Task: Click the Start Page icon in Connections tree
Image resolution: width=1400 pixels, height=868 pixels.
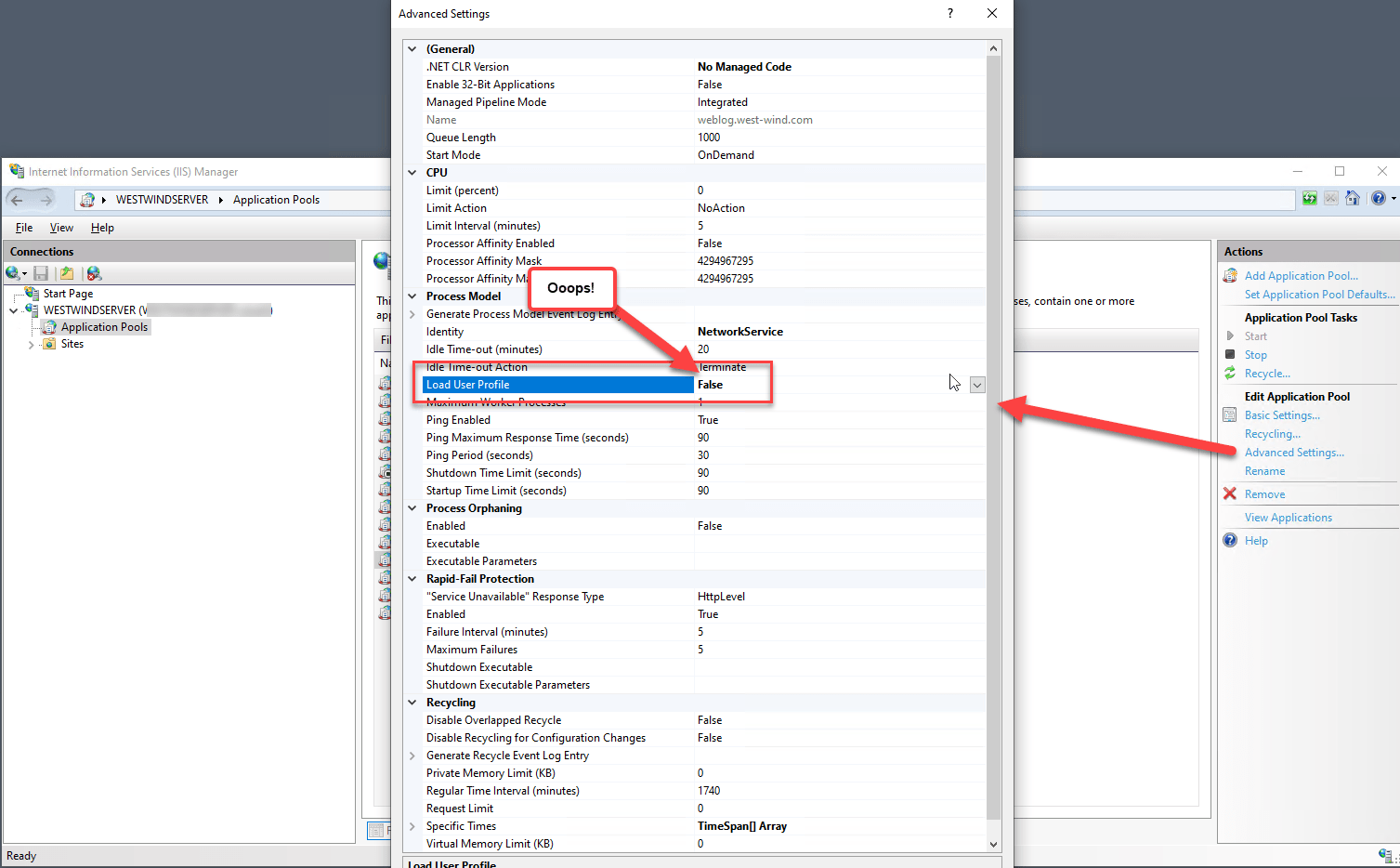Action: (32, 293)
